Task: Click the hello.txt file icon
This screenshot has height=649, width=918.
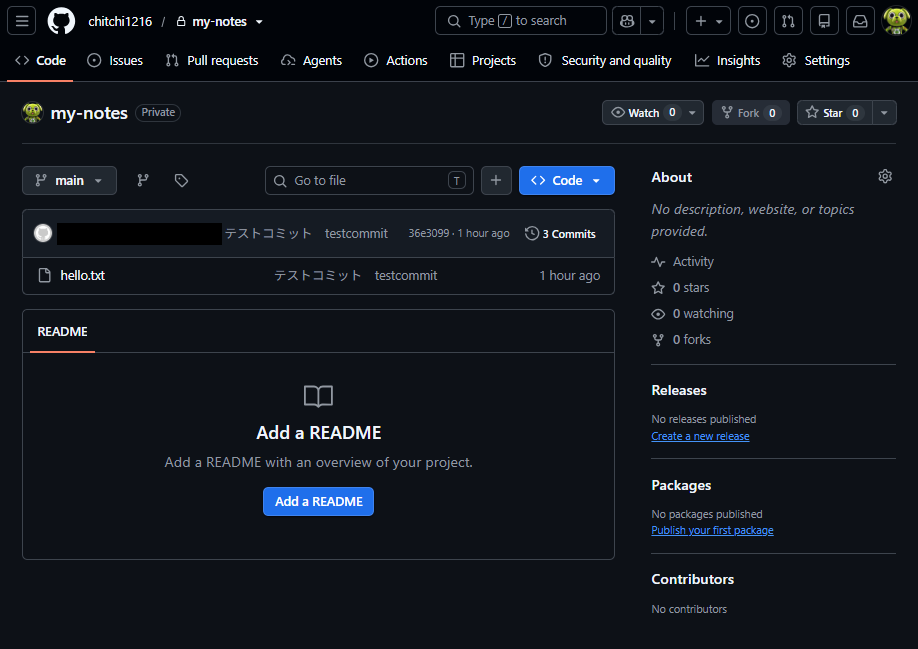Action: point(44,276)
